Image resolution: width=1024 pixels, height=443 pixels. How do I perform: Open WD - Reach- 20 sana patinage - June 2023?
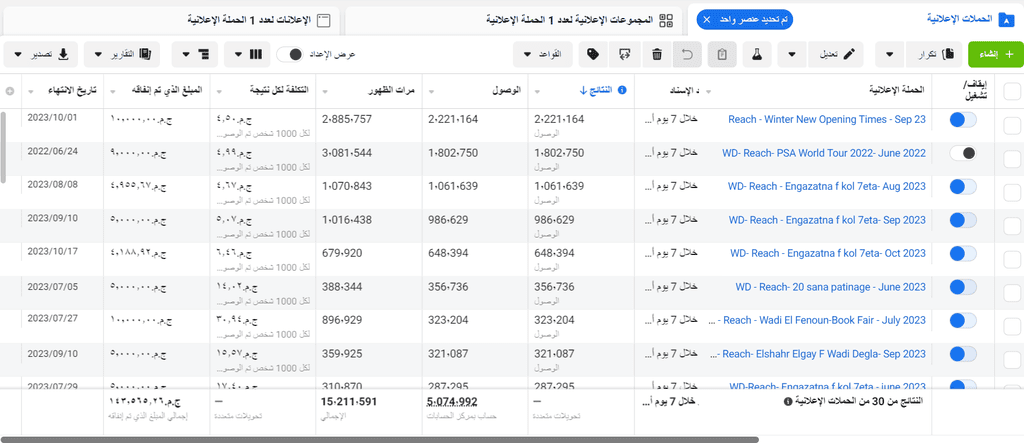(x=831, y=287)
